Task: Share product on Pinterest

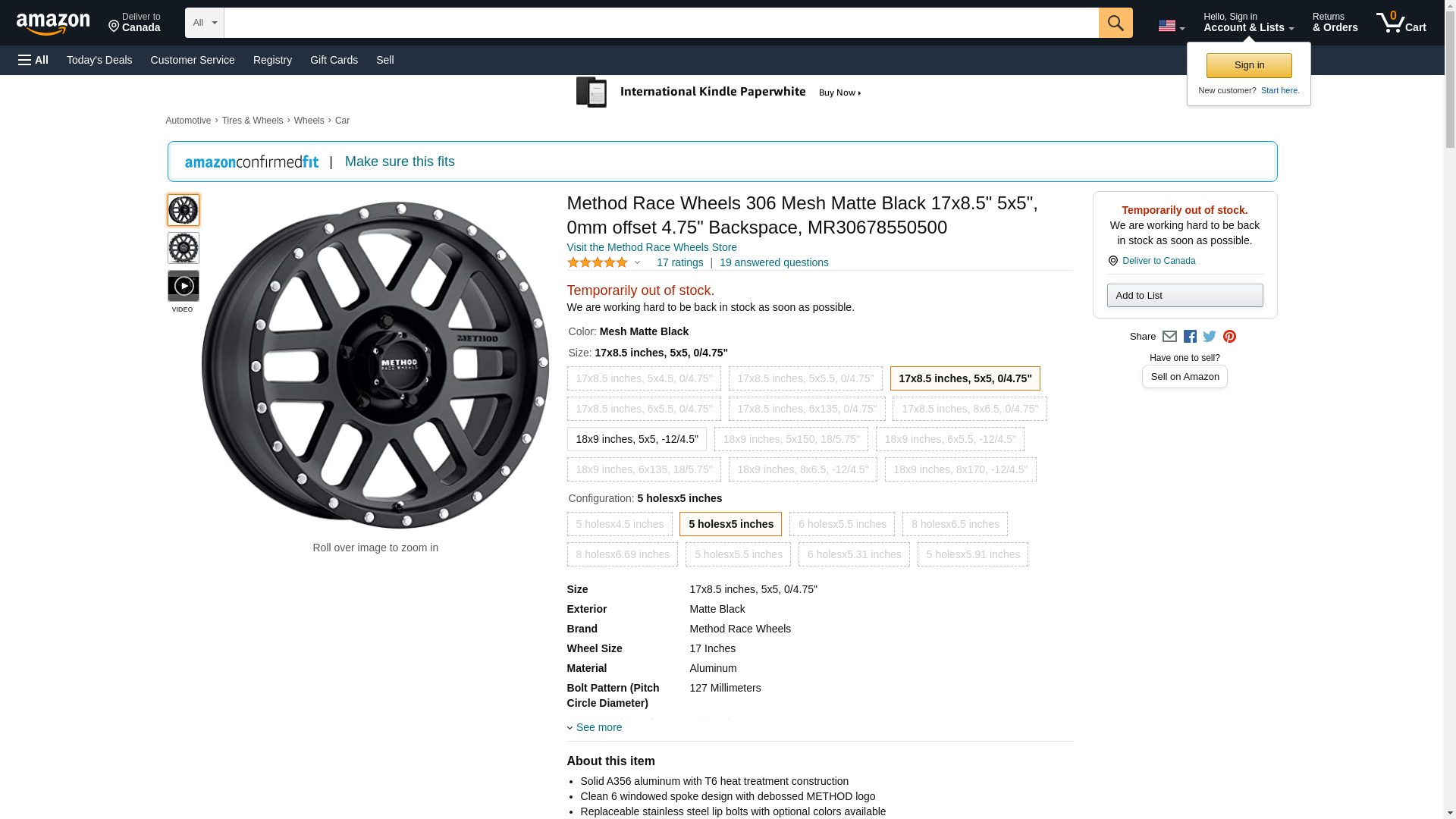Action: tap(1229, 337)
